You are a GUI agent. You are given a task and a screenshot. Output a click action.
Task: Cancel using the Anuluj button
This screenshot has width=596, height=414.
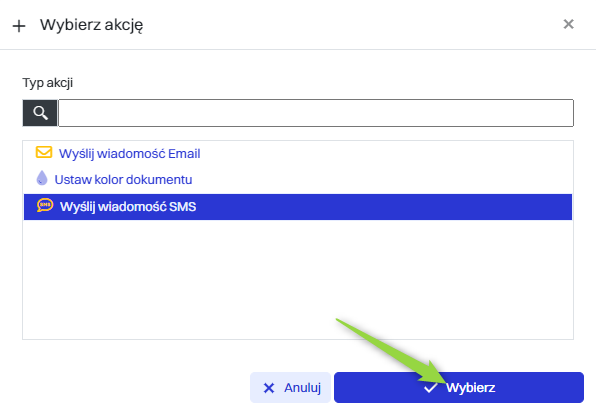click(x=290, y=387)
